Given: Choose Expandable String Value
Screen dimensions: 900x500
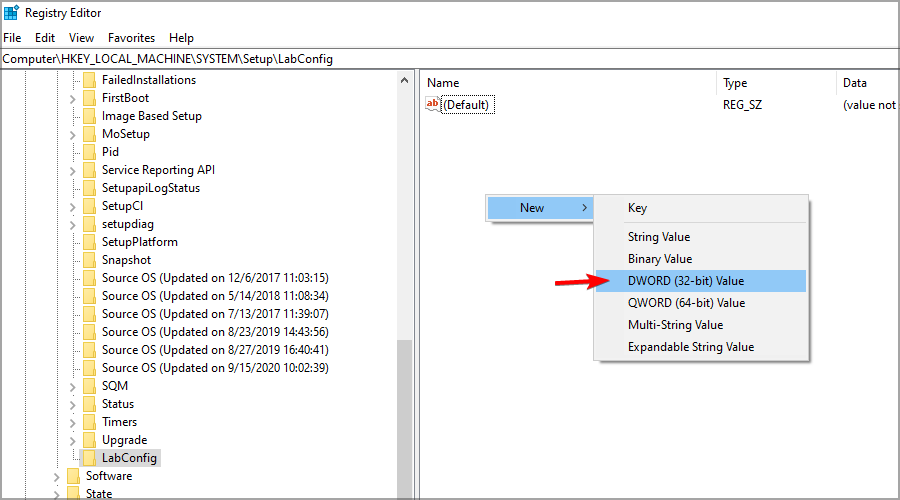Looking at the screenshot, I should pyautogui.click(x=701, y=347).
